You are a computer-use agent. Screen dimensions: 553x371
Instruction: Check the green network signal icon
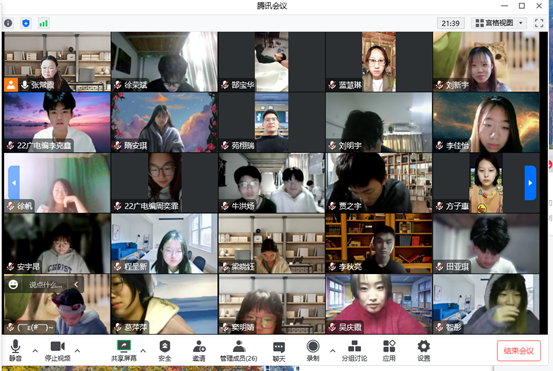point(43,23)
